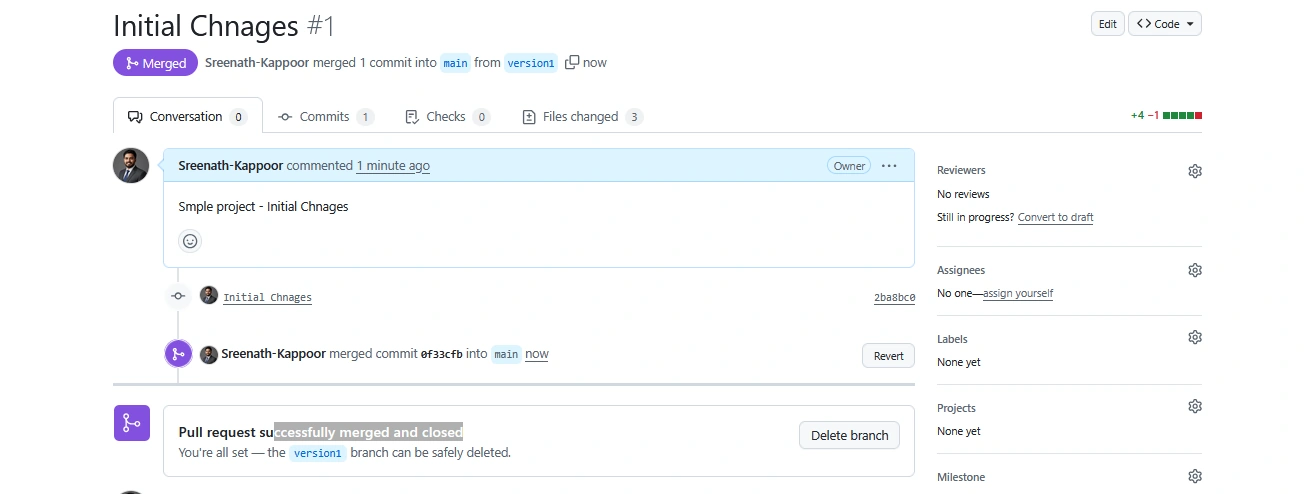
Task: Click the Edit title button
Action: pos(1108,24)
